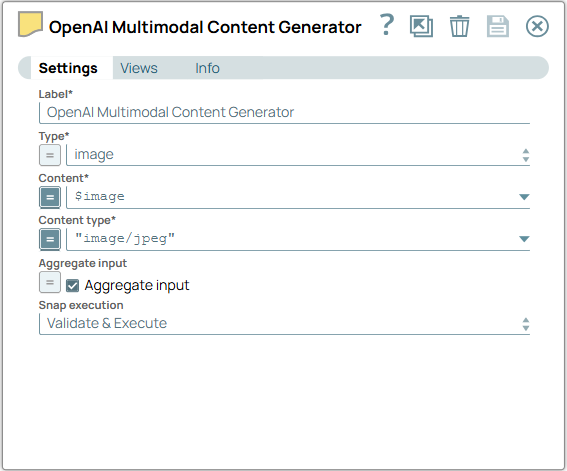Open the Info tab

(207, 68)
